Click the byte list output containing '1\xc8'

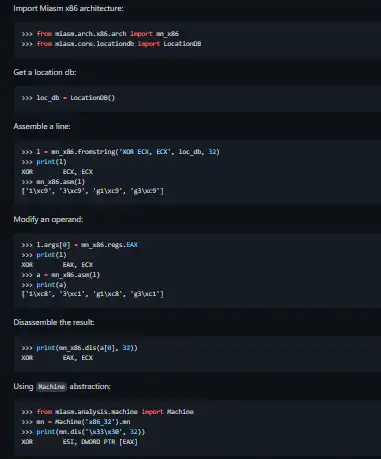pyautogui.click(x=93, y=294)
